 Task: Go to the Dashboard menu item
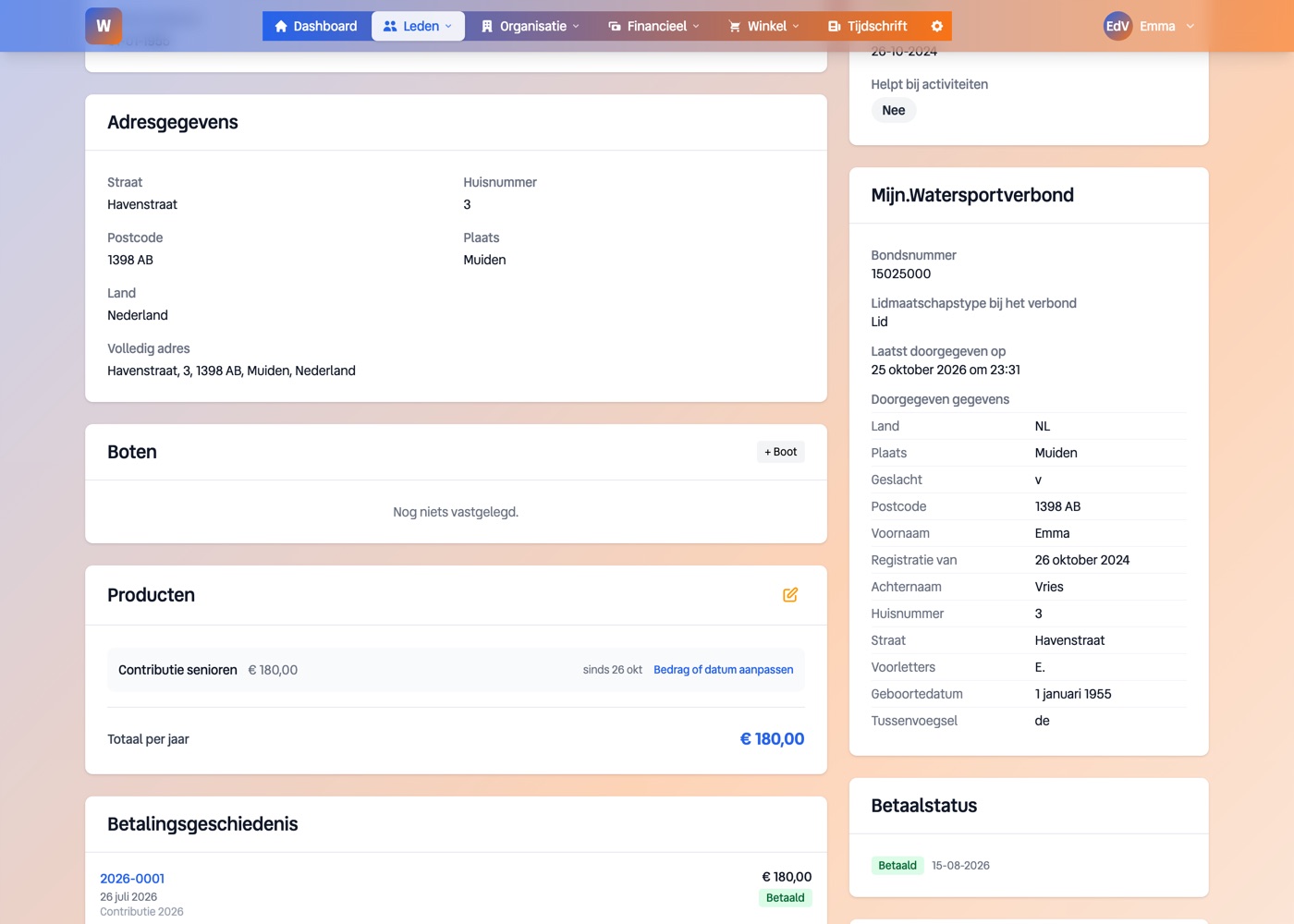[316, 26]
